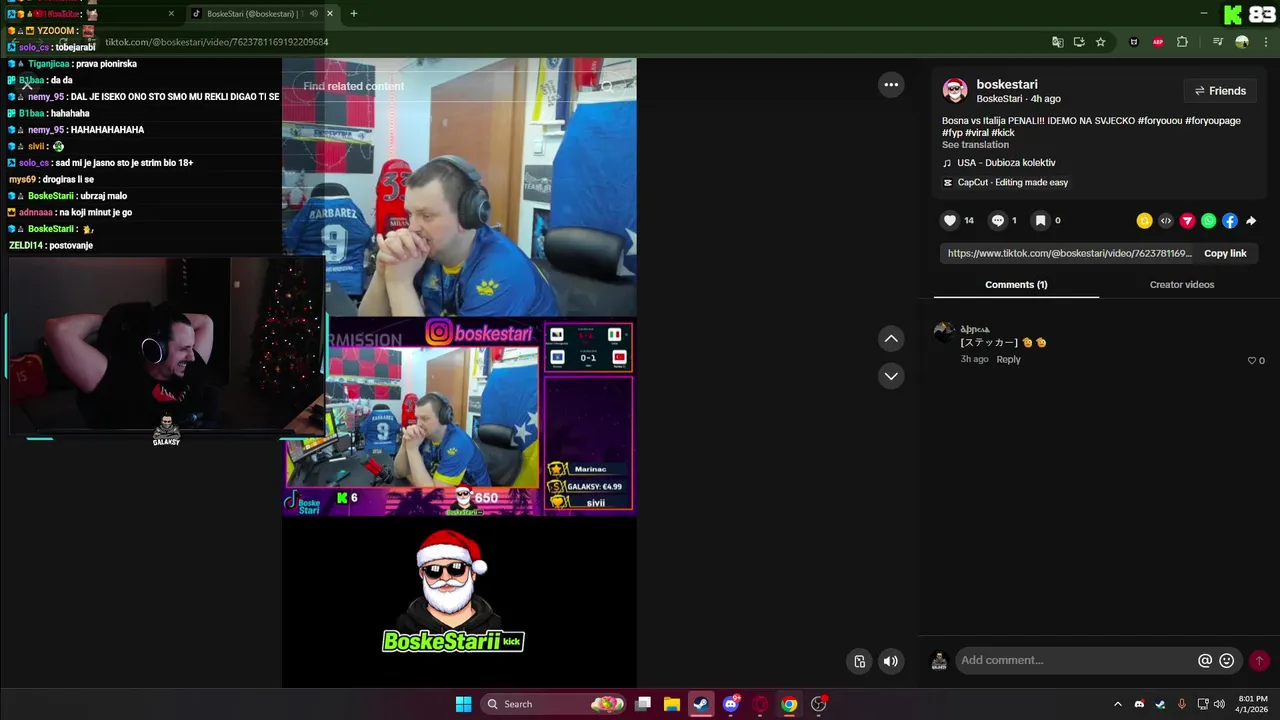This screenshot has height=720, width=1280.
Task: Open OBS Studio from the taskbar
Action: 819,704
